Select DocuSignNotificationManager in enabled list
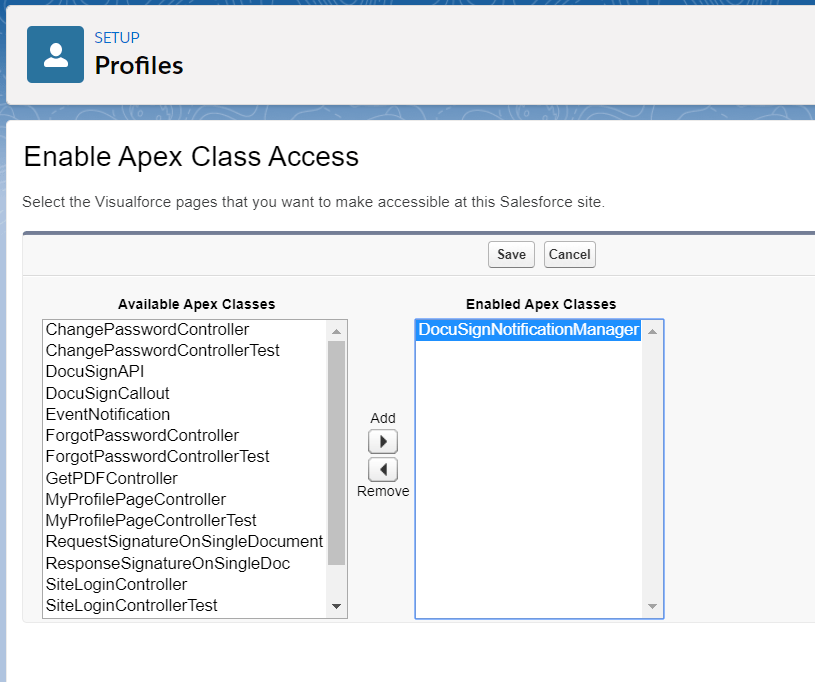This screenshot has width=815, height=682. pos(528,330)
